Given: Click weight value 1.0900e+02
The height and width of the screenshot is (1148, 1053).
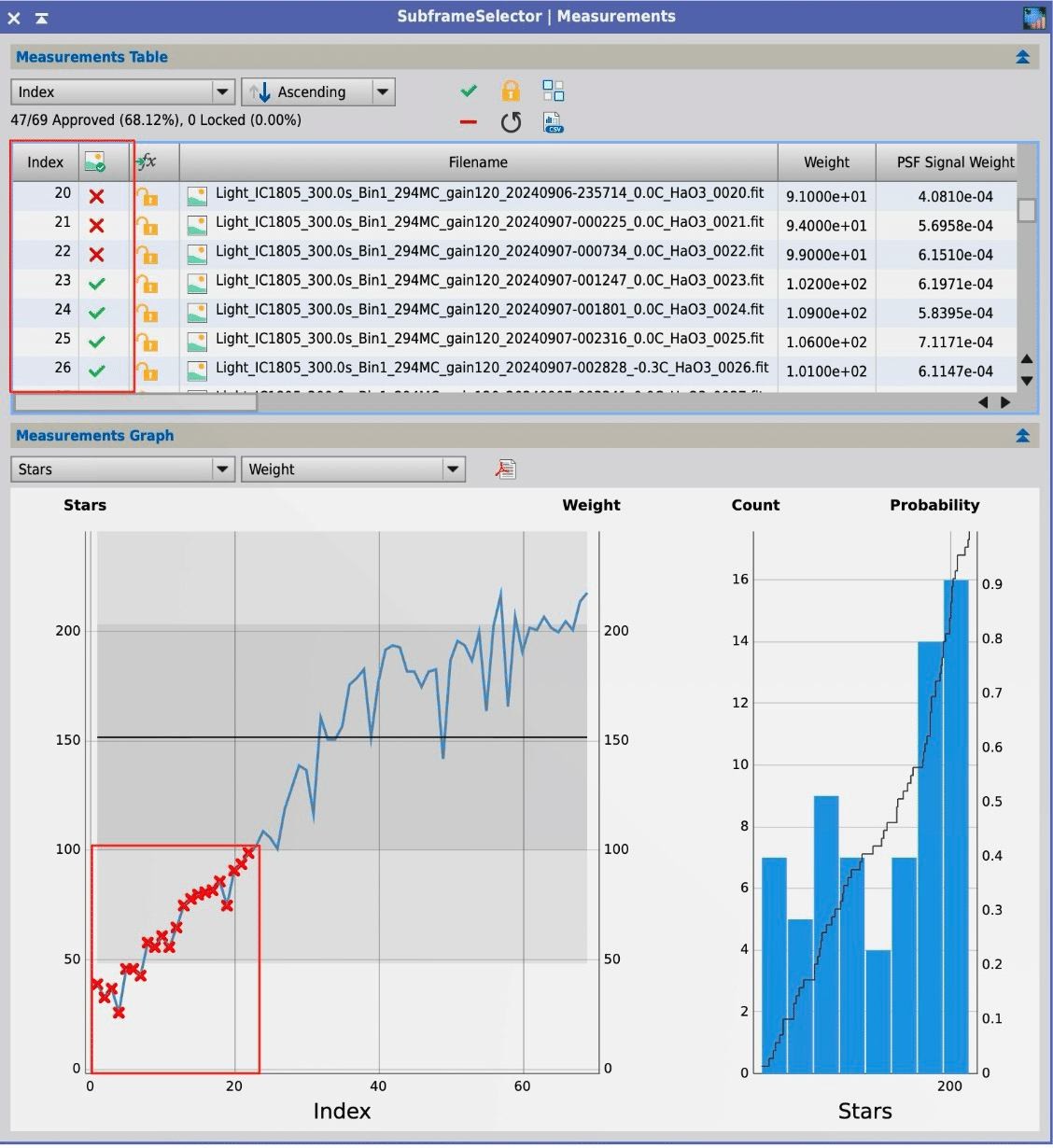Looking at the screenshot, I should click(826, 313).
